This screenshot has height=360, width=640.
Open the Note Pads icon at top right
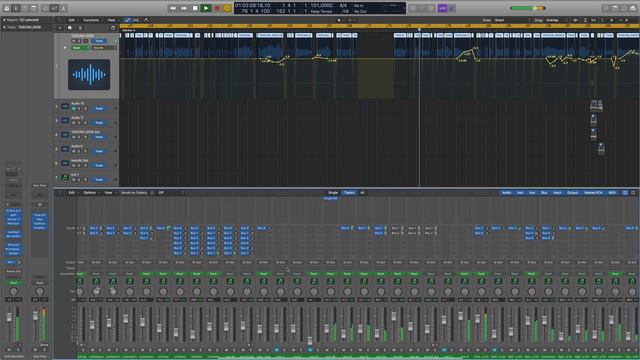[x=615, y=8]
